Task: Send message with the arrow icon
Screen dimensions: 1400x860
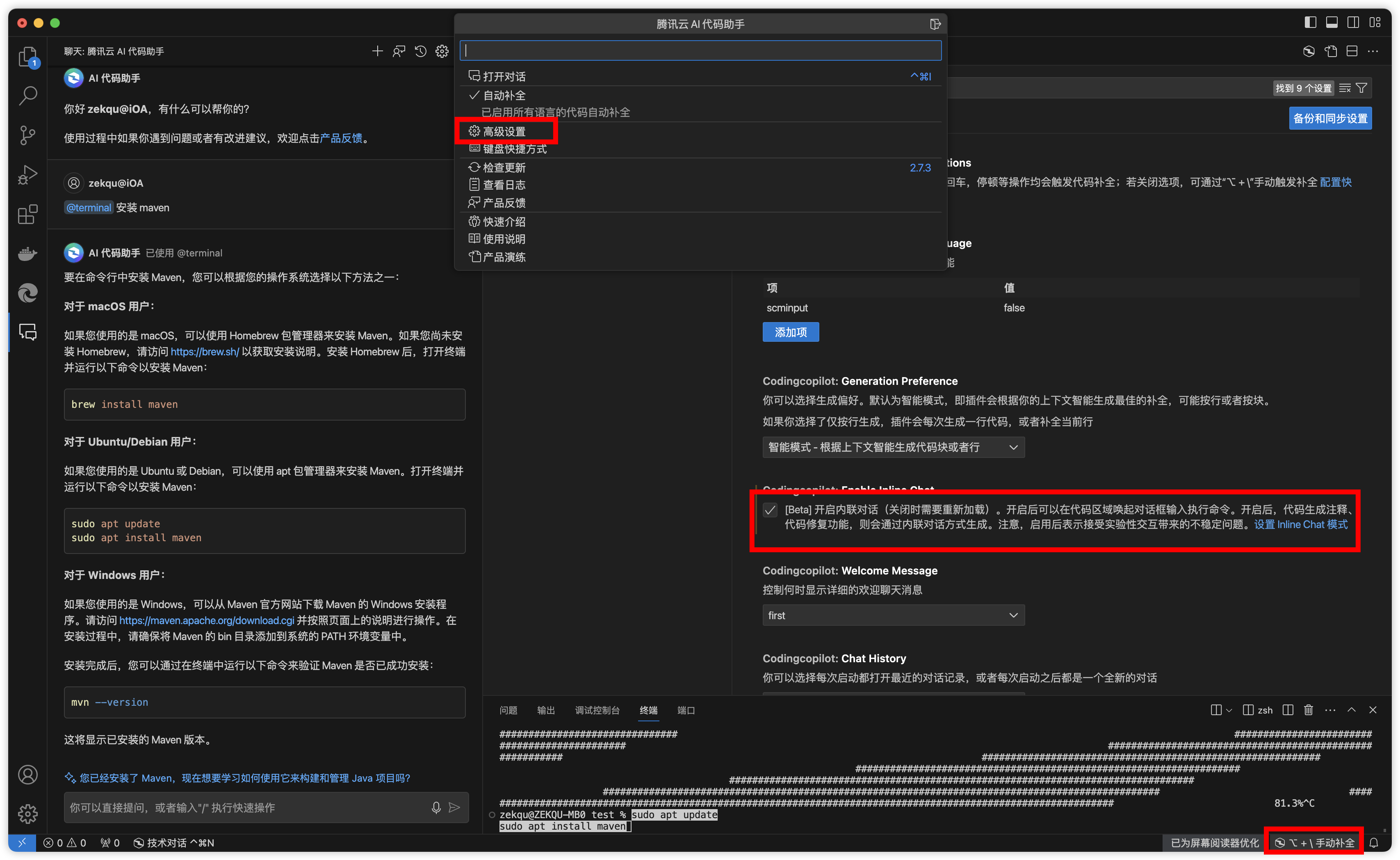Action: pos(454,807)
